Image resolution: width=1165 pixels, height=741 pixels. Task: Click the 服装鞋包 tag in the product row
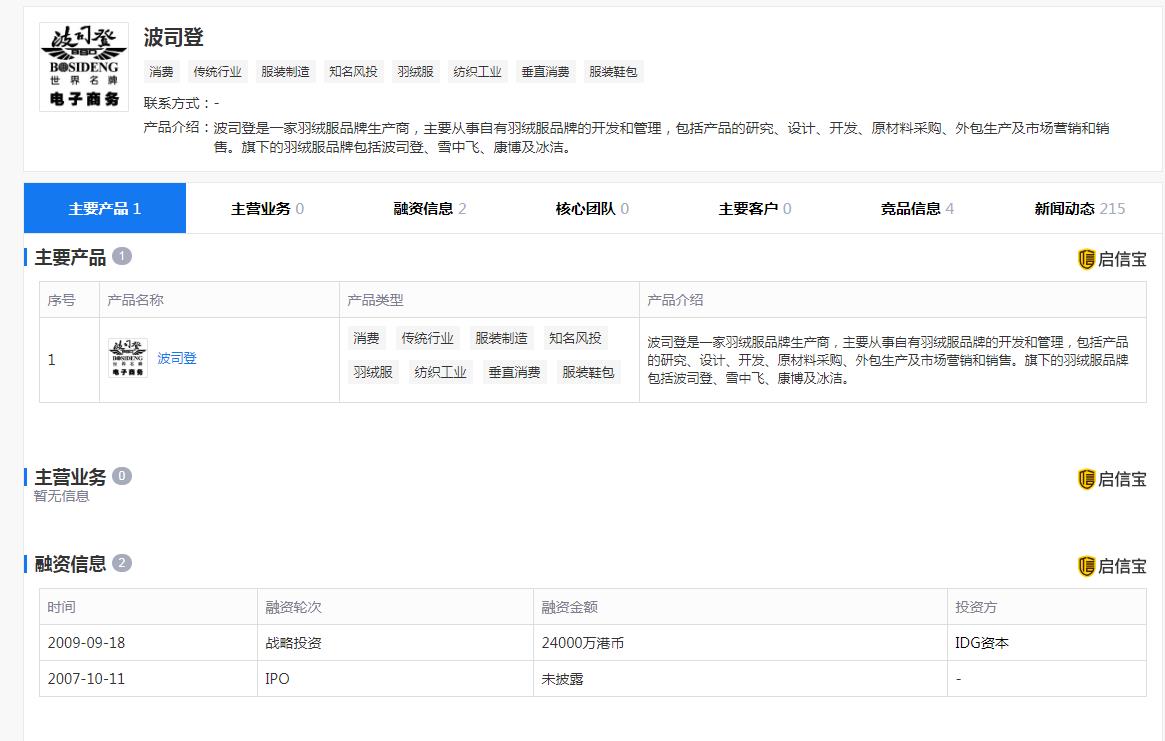590,371
